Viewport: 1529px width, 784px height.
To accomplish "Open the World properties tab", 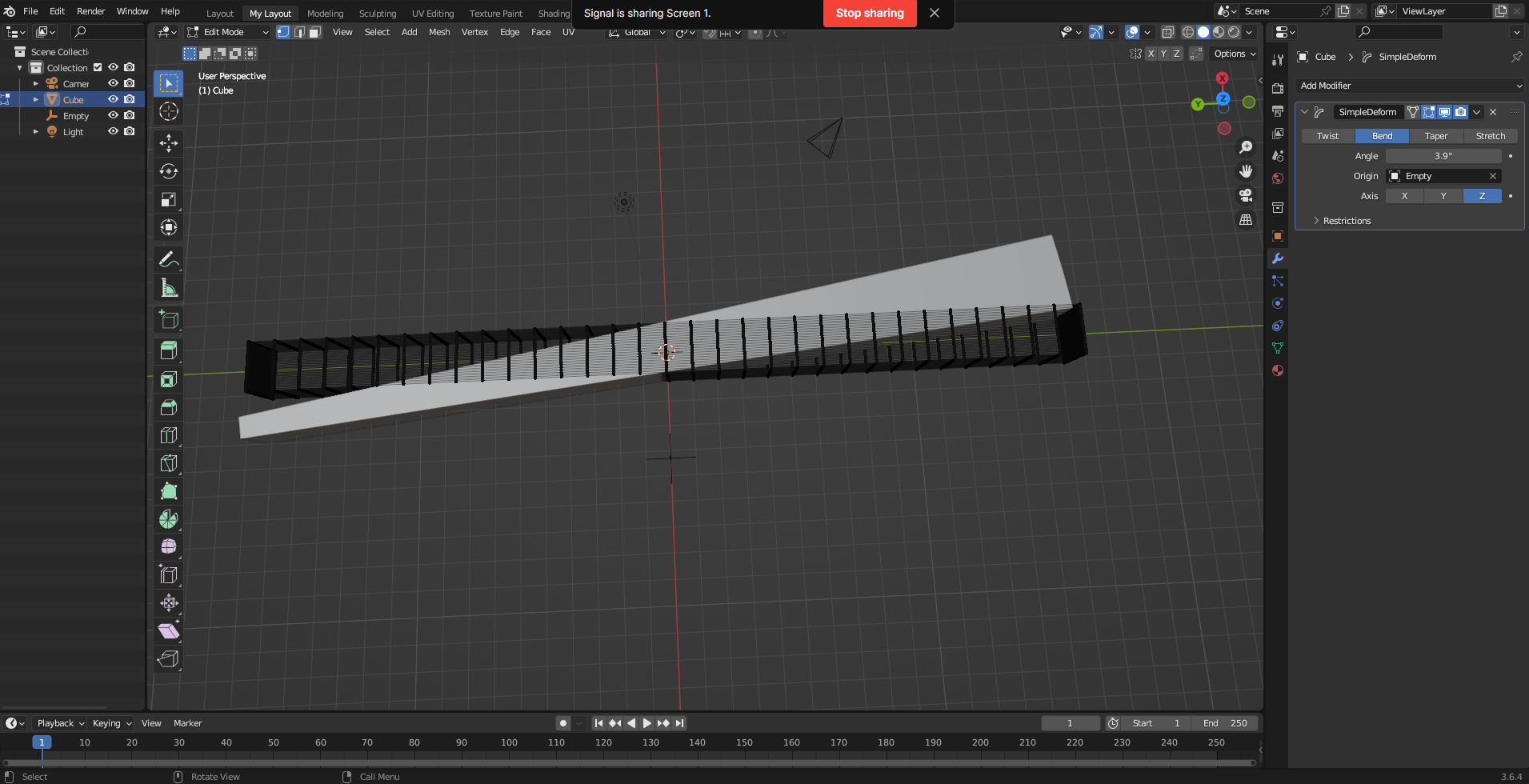I will [x=1278, y=178].
